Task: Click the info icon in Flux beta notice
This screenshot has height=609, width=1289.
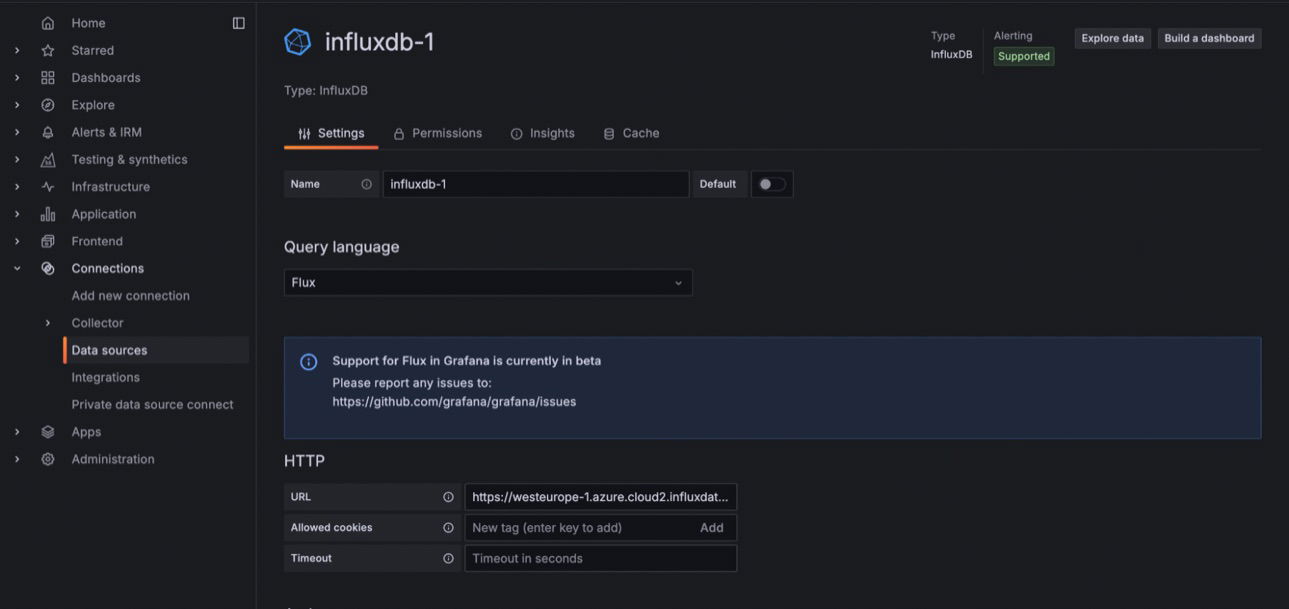Action: tap(309, 362)
